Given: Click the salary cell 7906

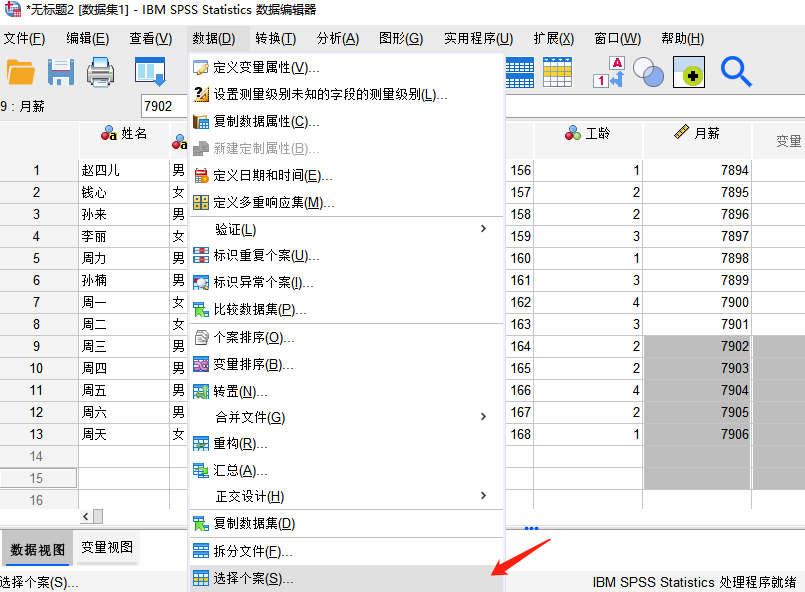Looking at the screenshot, I should [x=697, y=434].
